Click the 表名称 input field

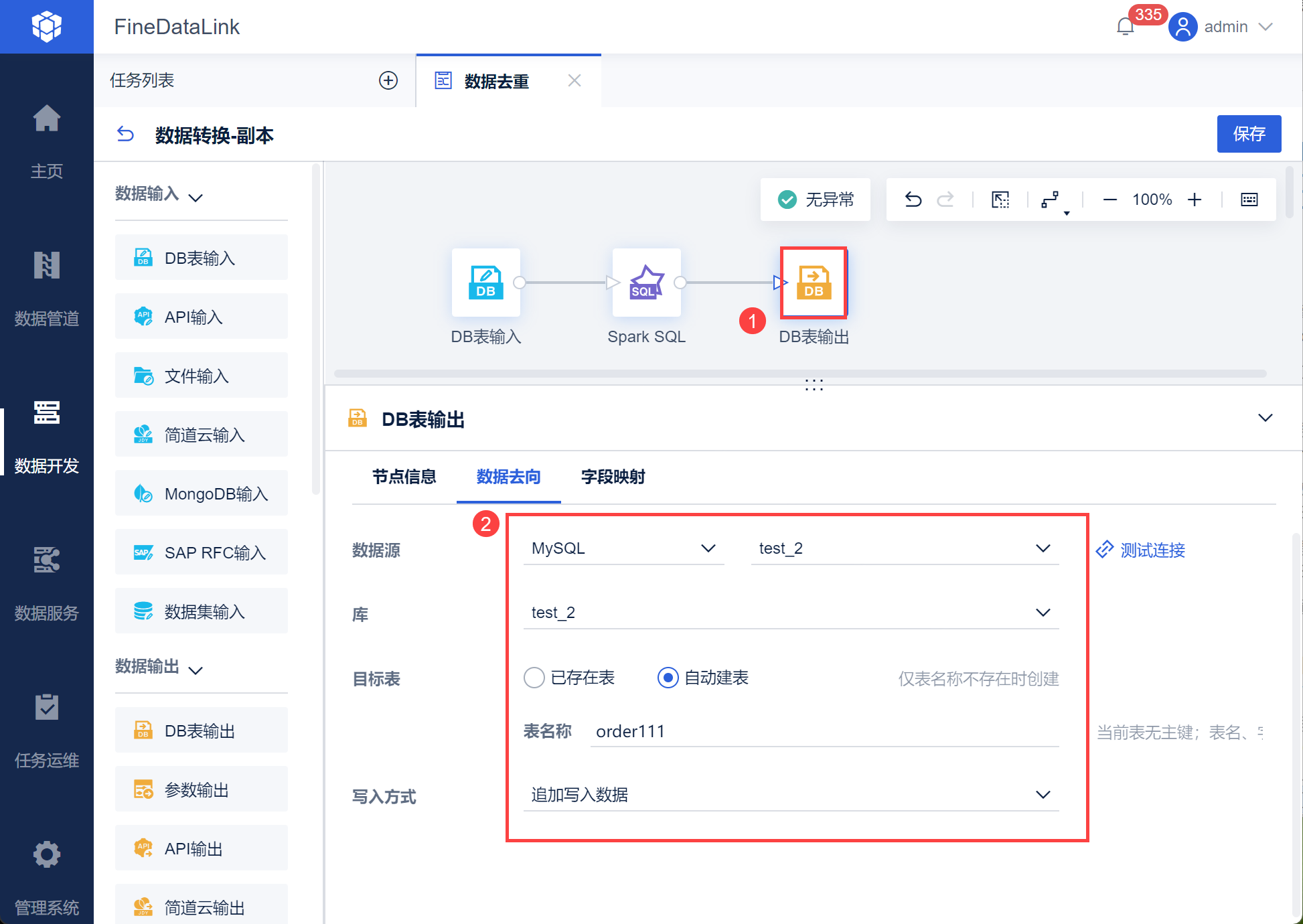(824, 731)
